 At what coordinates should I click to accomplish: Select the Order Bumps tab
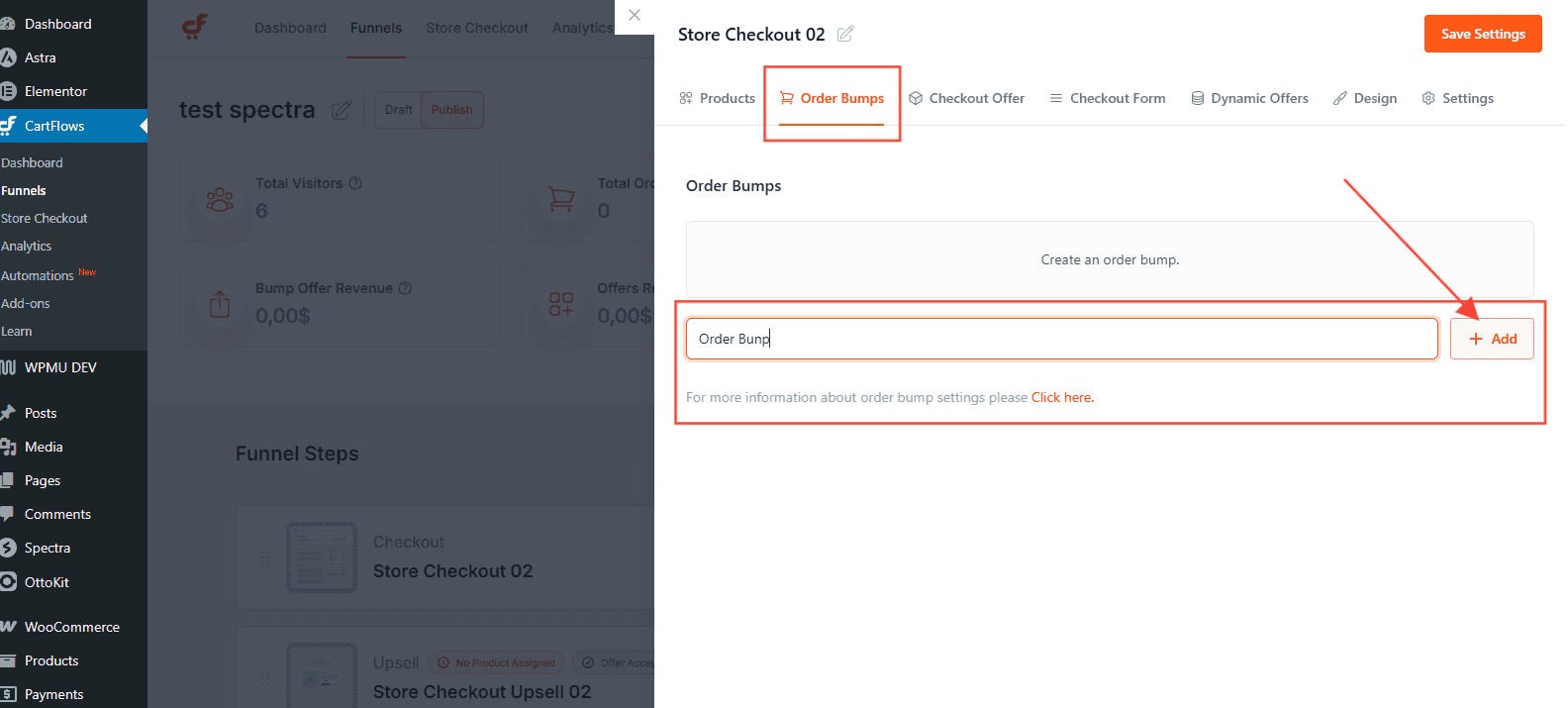pos(832,98)
